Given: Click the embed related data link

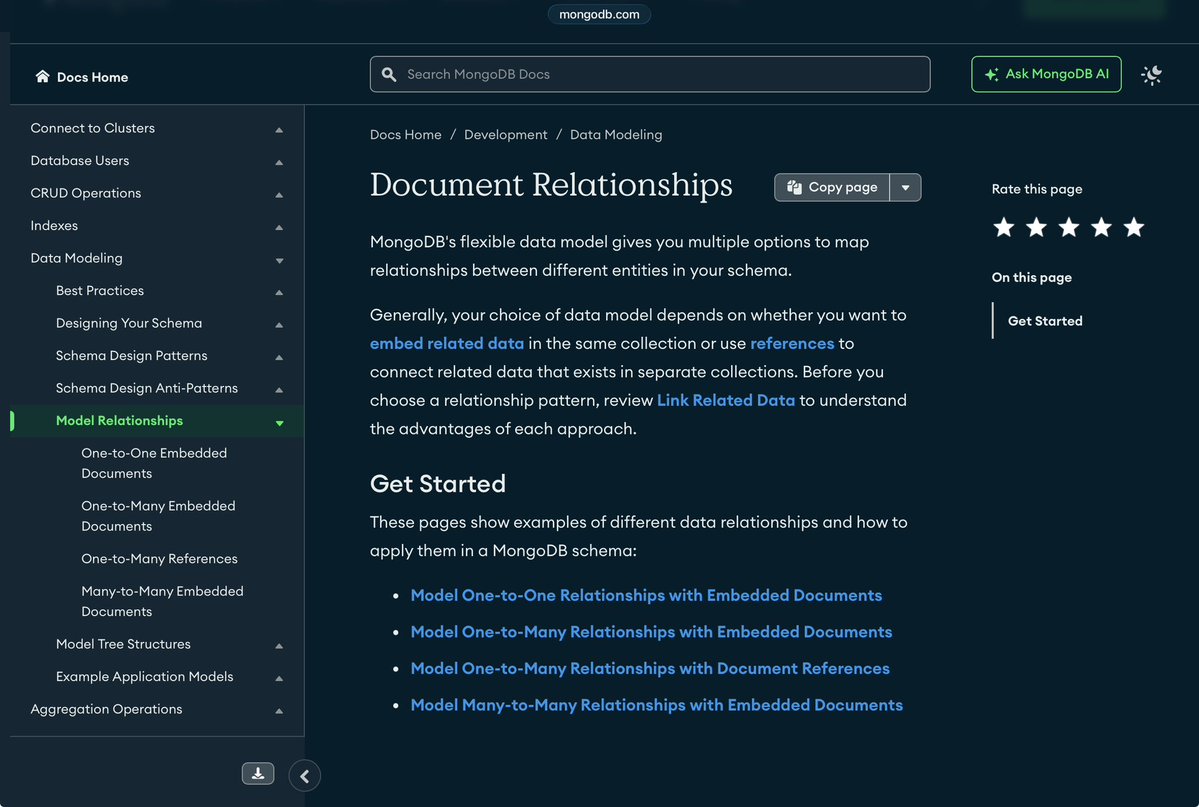Looking at the screenshot, I should tap(446, 342).
